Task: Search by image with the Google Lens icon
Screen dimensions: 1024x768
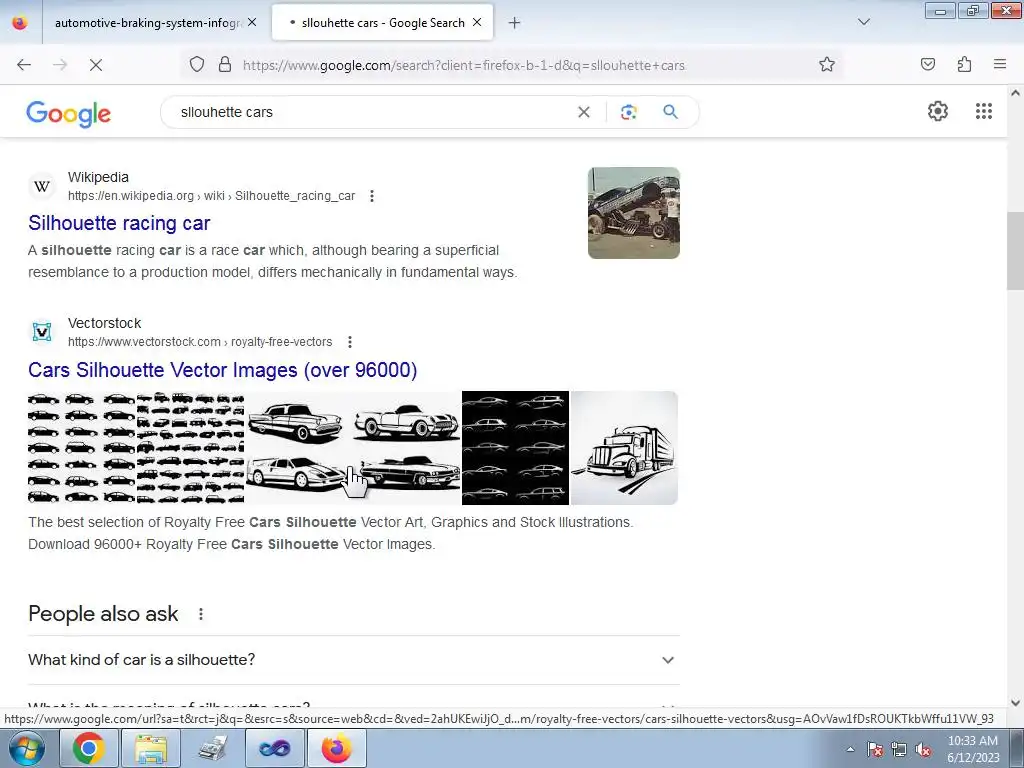Action: [628, 112]
